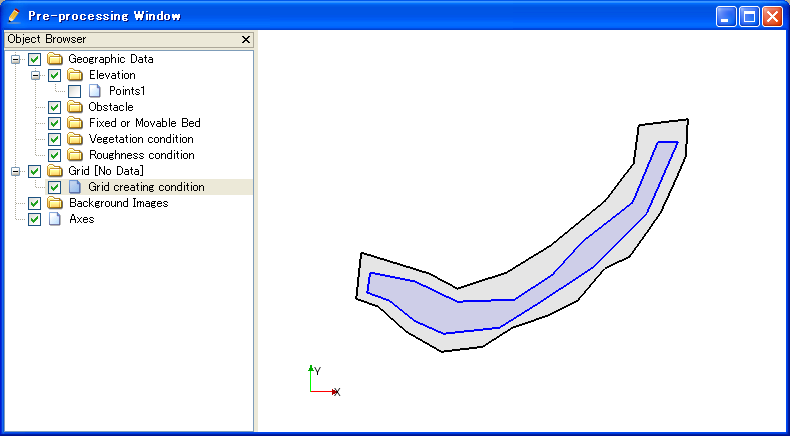Select the Background Images label
Screen dimensions: 790x436
pos(118,203)
